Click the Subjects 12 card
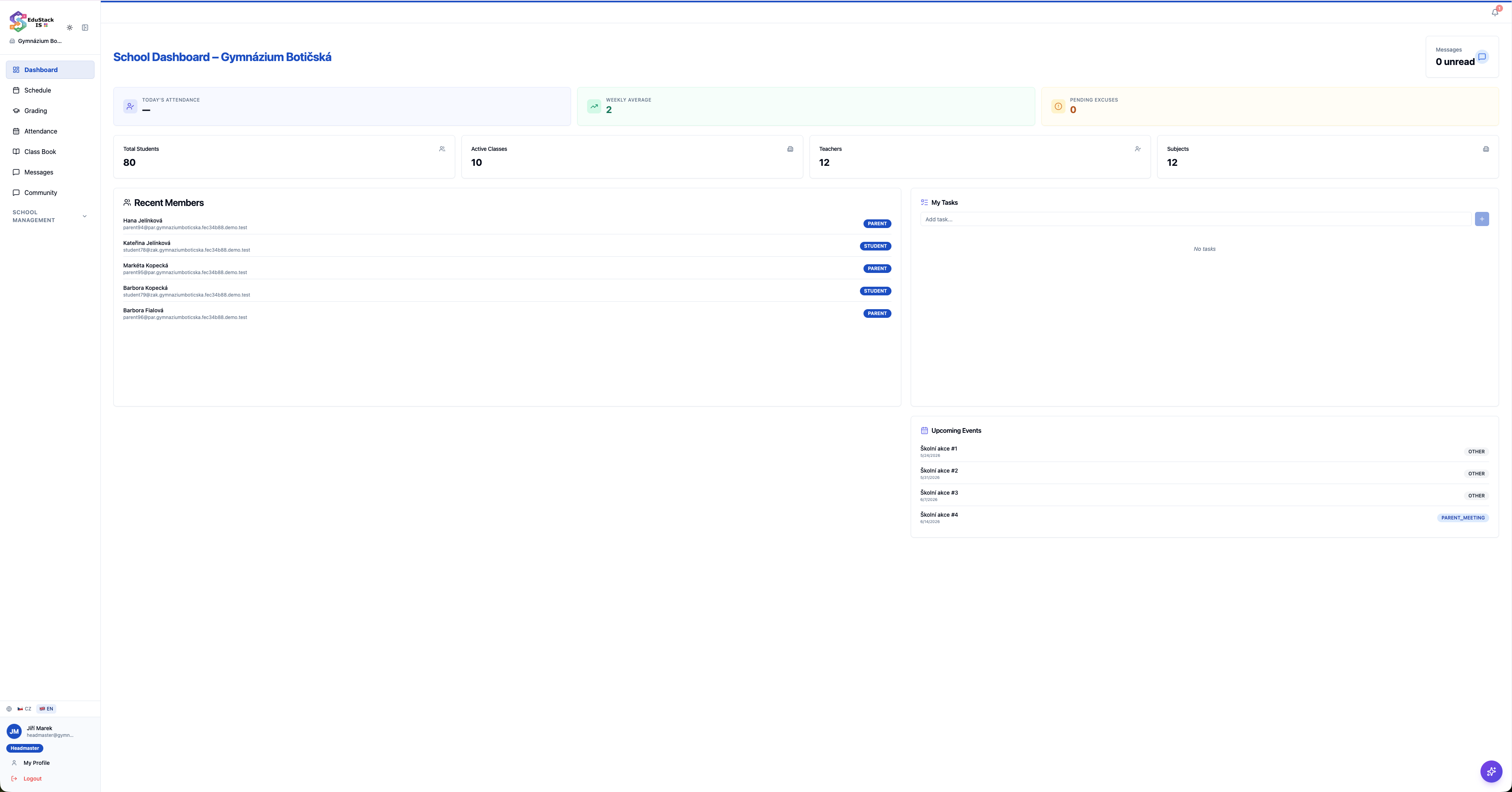This screenshot has width=1512, height=792. click(x=1328, y=157)
